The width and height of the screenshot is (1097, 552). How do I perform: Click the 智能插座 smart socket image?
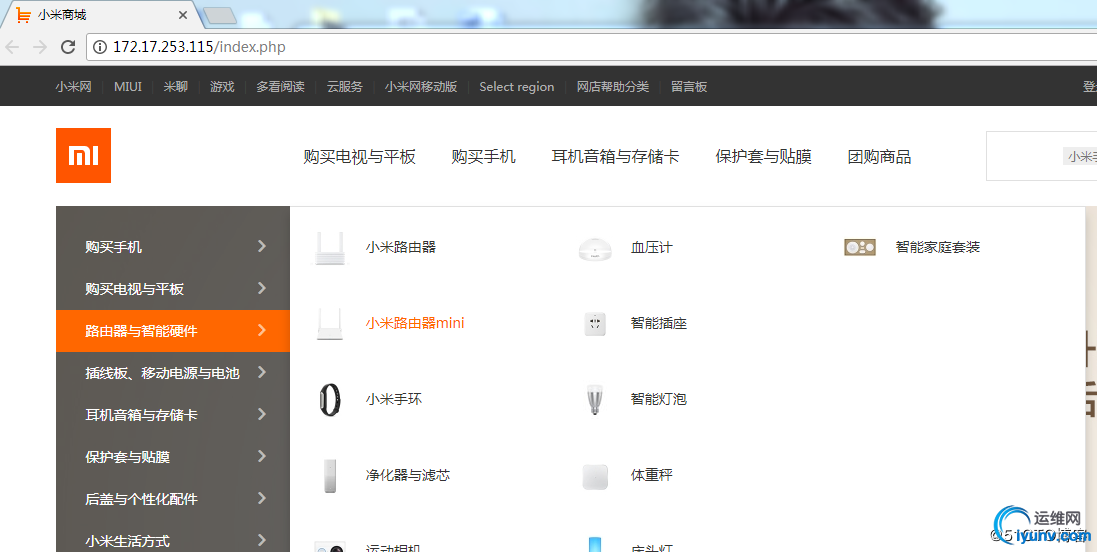595,323
